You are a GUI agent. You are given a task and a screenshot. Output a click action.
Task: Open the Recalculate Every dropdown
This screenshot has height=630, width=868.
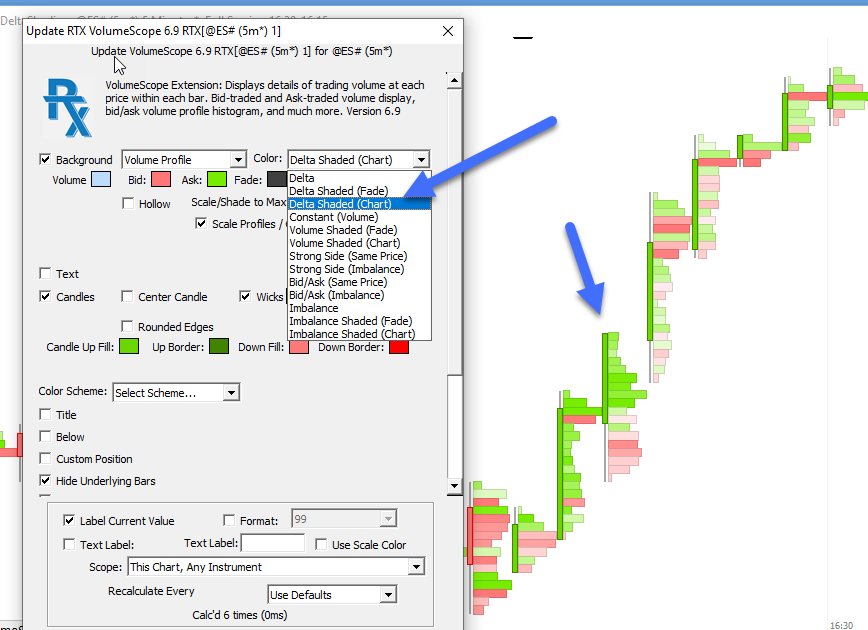332,595
